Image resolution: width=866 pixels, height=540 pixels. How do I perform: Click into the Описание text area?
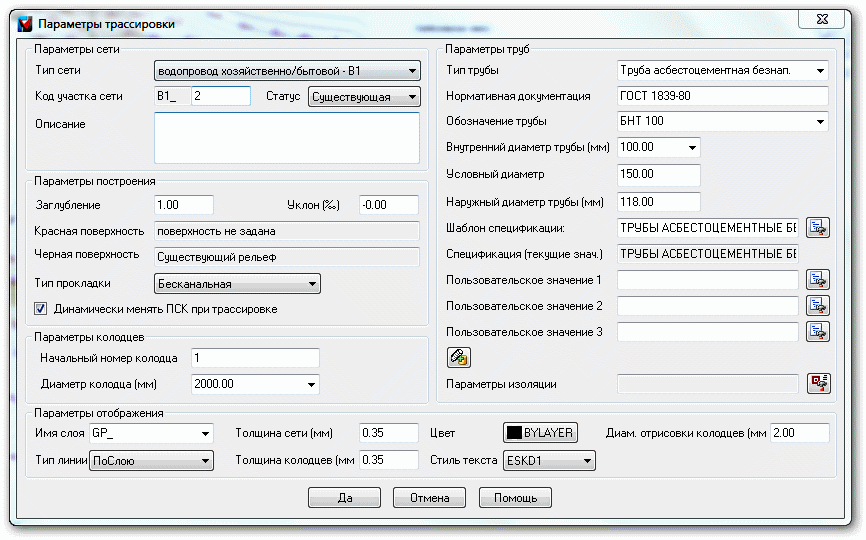[x=287, y=138]
